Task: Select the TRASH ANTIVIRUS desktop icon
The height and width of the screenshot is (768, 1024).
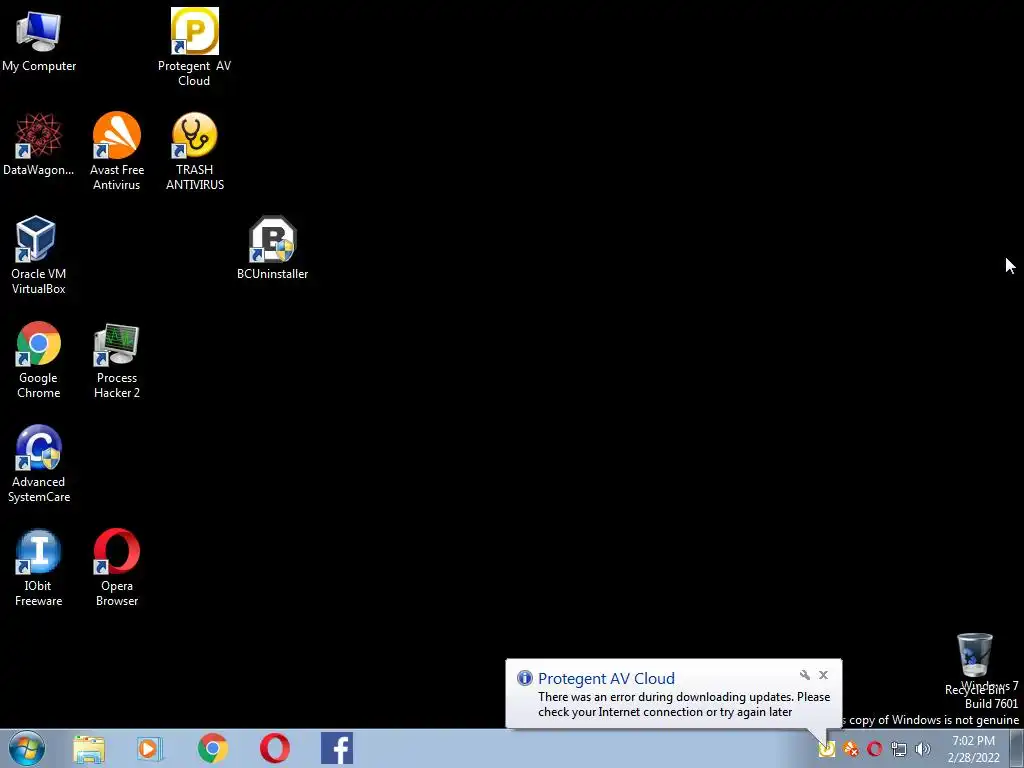Action: pyautogui.click(x=195, y=152)
